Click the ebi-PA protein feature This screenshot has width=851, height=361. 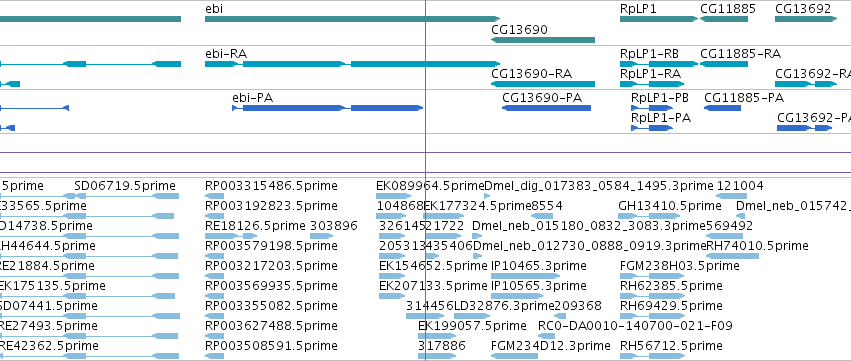[327, 108]
